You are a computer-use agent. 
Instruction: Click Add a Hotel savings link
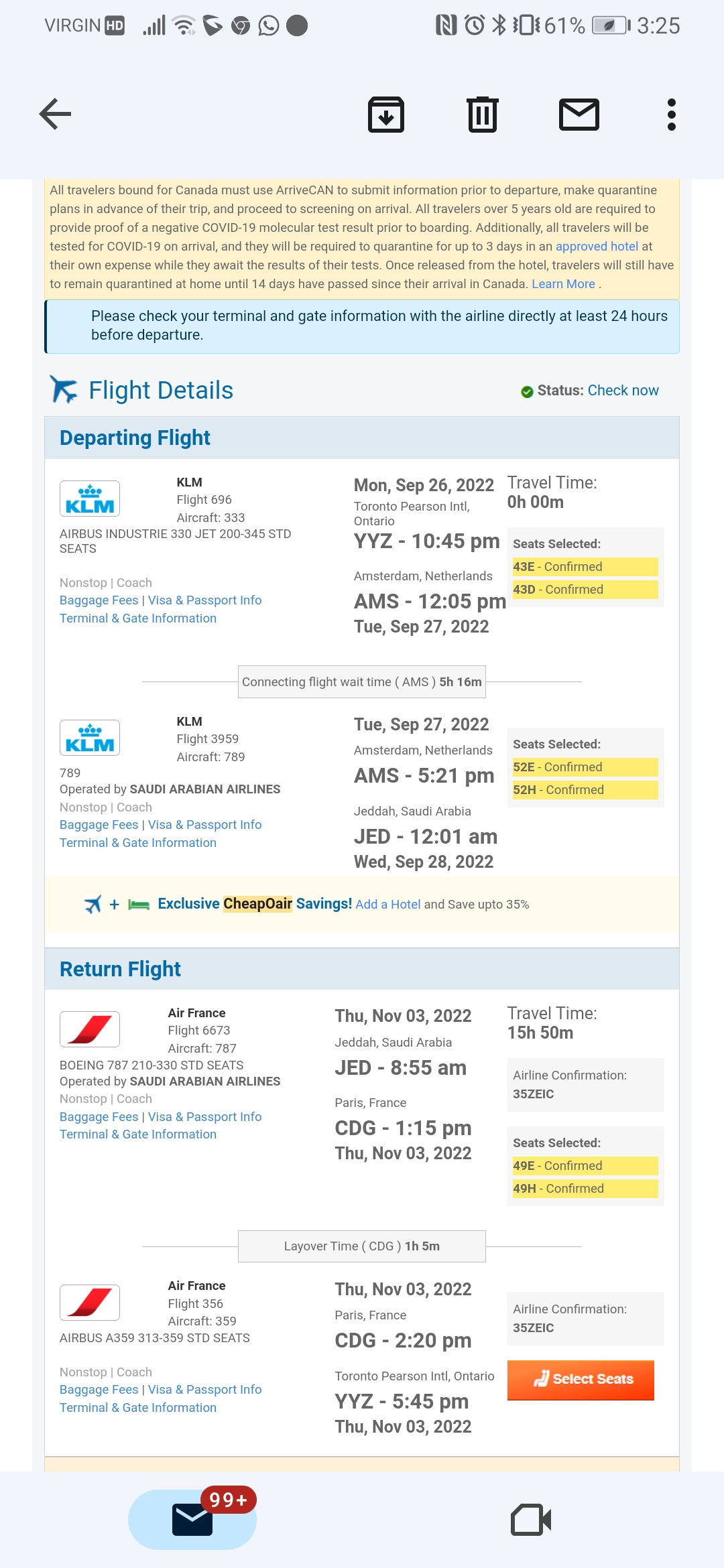point(388,905)
